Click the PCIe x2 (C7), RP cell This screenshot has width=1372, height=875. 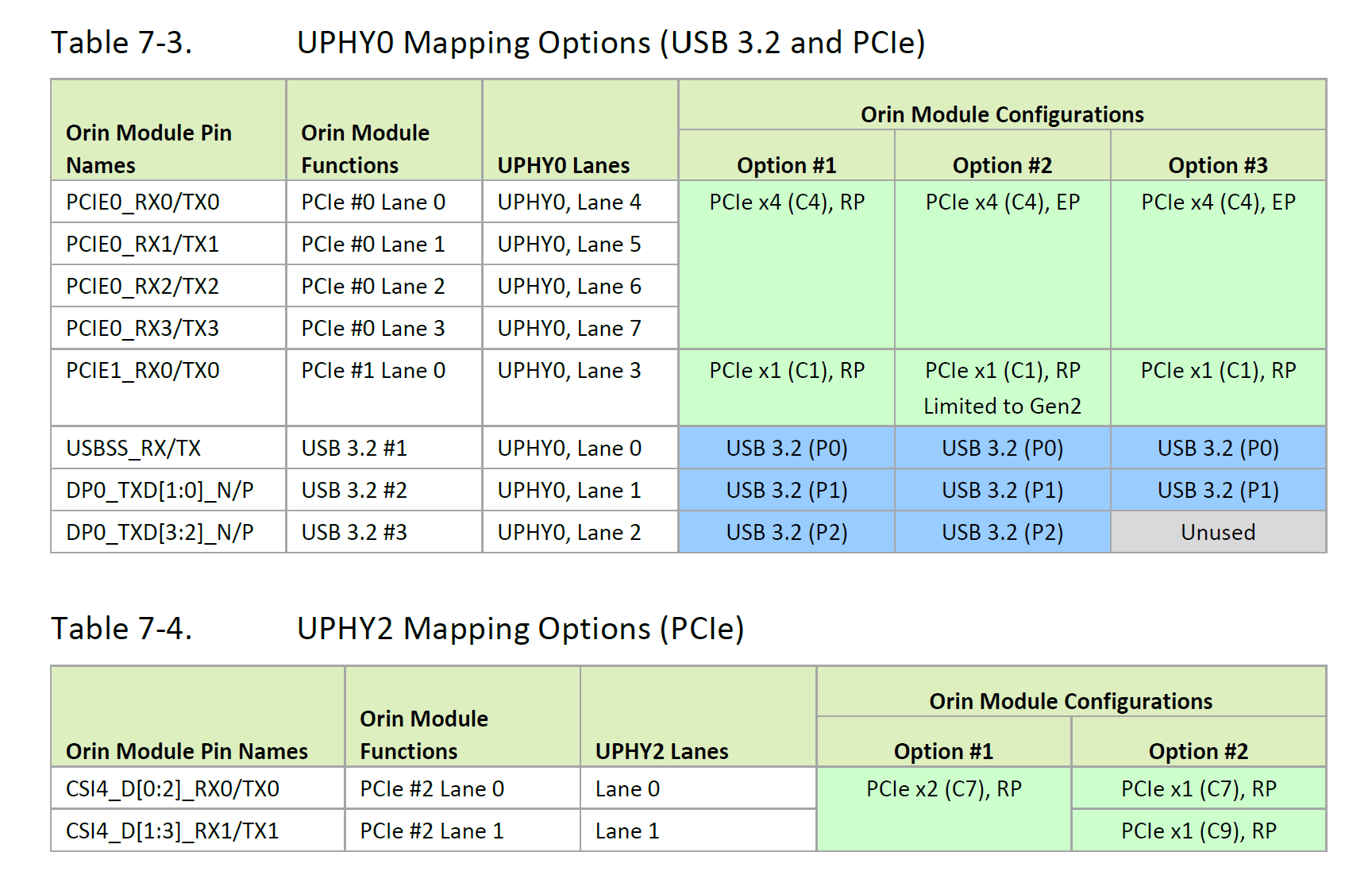tap(944, 809)
